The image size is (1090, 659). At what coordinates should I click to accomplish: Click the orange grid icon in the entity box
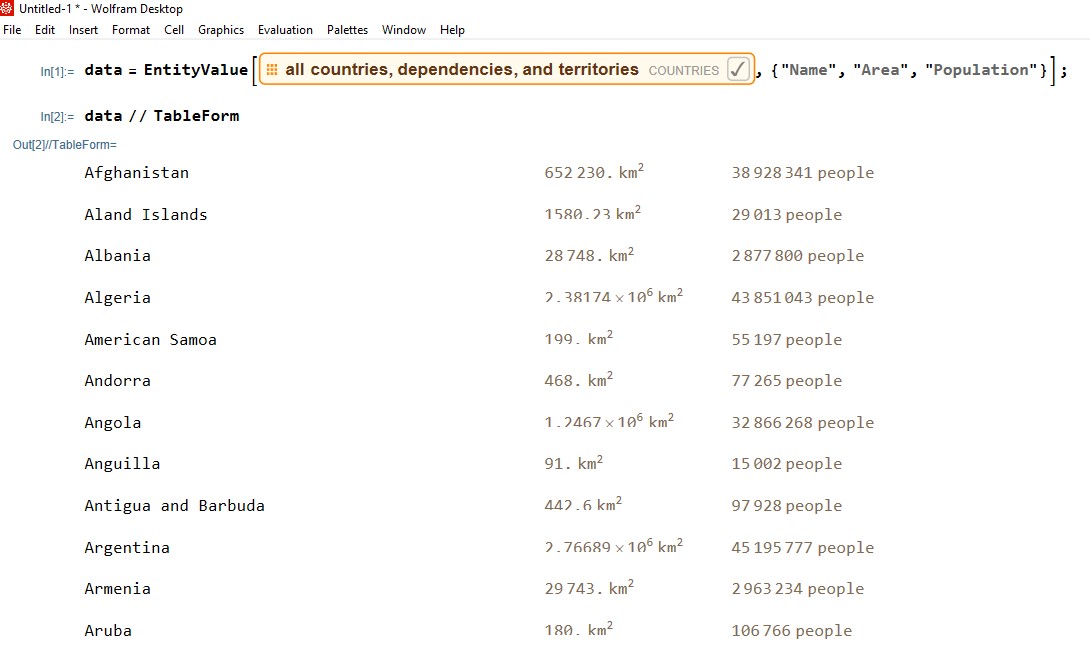(272, 70)
